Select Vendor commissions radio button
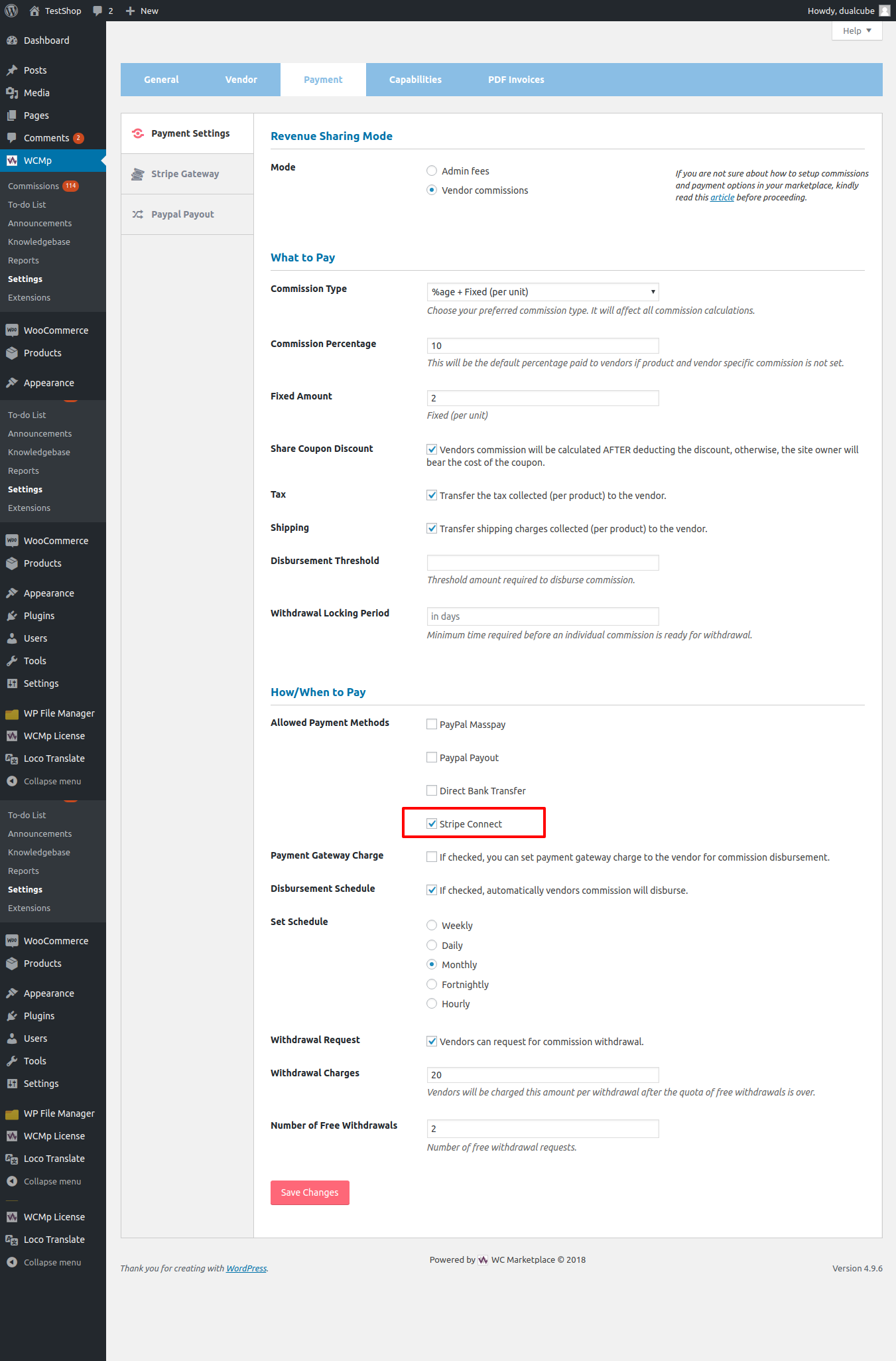896x1361 pixels. (432, 190)
